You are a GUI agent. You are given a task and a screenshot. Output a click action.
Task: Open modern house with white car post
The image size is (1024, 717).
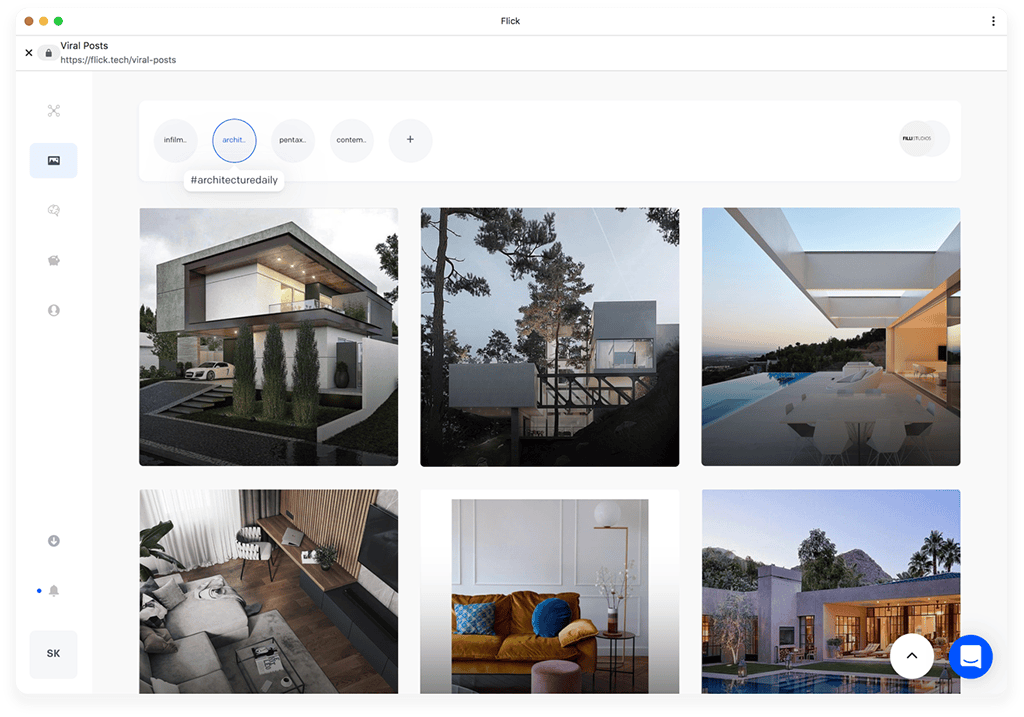coord(268,337)
